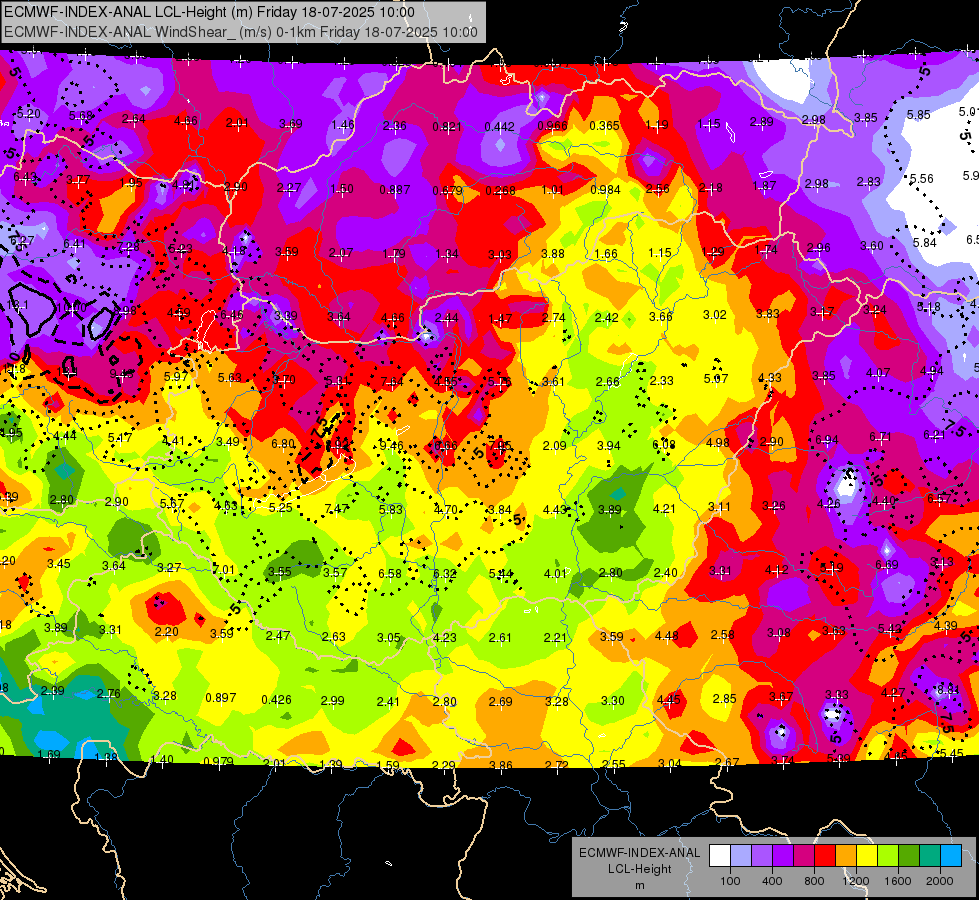Viewport: 979px width, 900px height.
Task: Click the wind shear value 5.84
Action: (925, 242)
